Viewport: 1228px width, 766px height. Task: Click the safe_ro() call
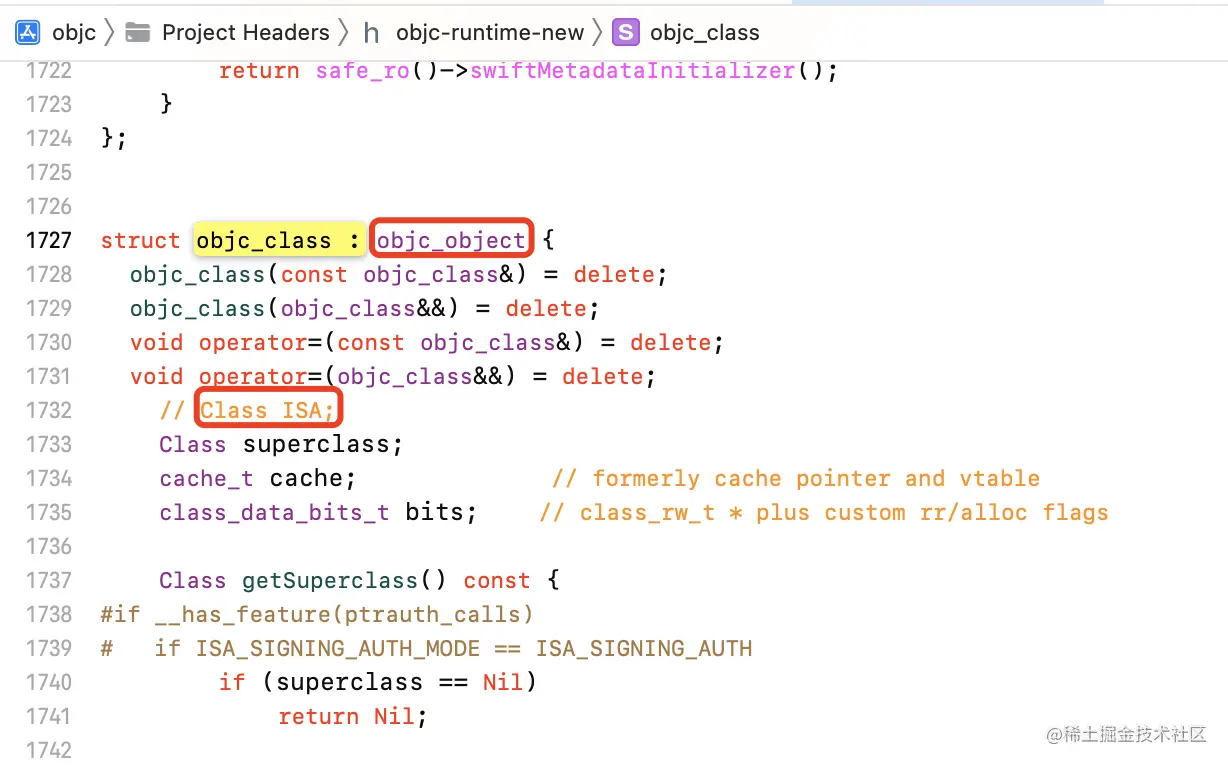(x=377, y=70)
